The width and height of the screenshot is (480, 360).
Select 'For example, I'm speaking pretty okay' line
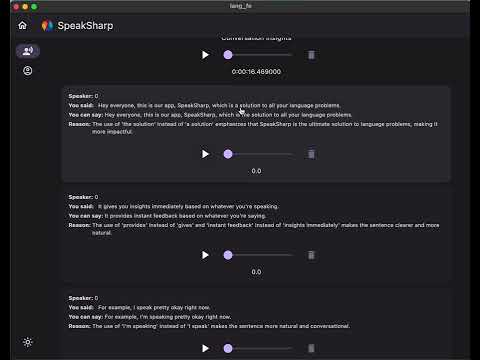pos(150,317)
